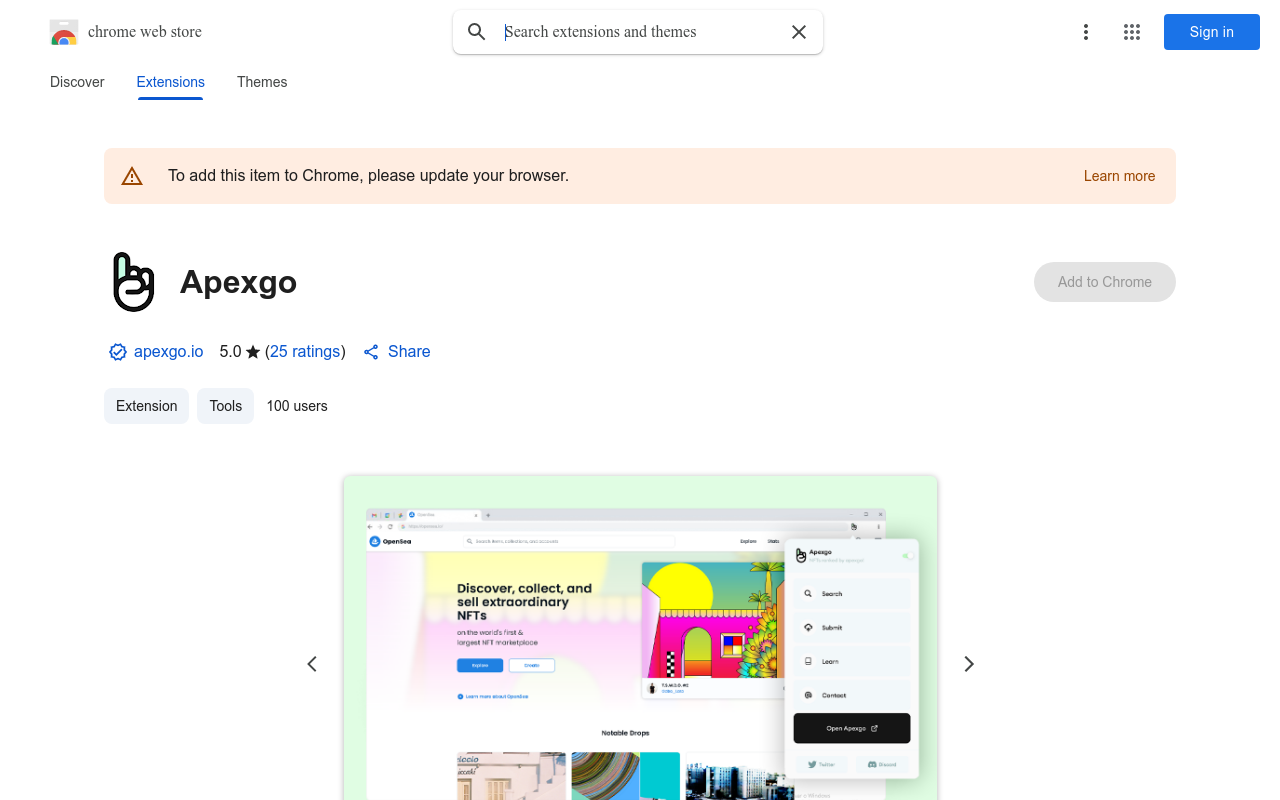Click the Sign in button

1212,32
